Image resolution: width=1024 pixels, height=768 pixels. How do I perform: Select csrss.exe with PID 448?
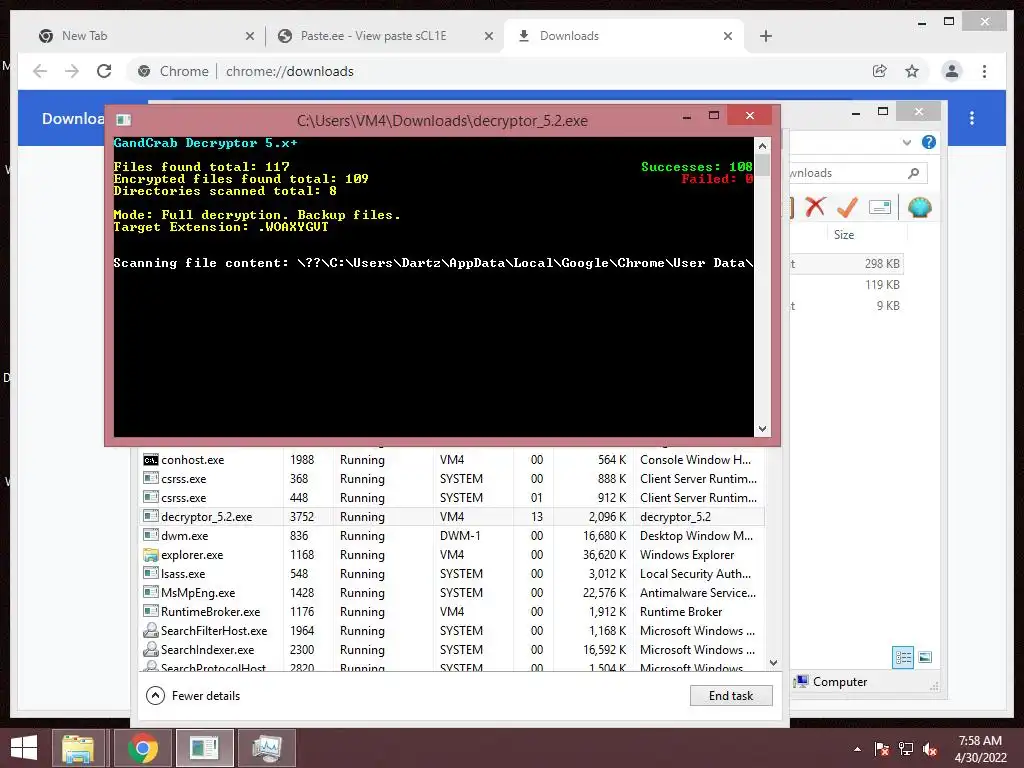451,498
